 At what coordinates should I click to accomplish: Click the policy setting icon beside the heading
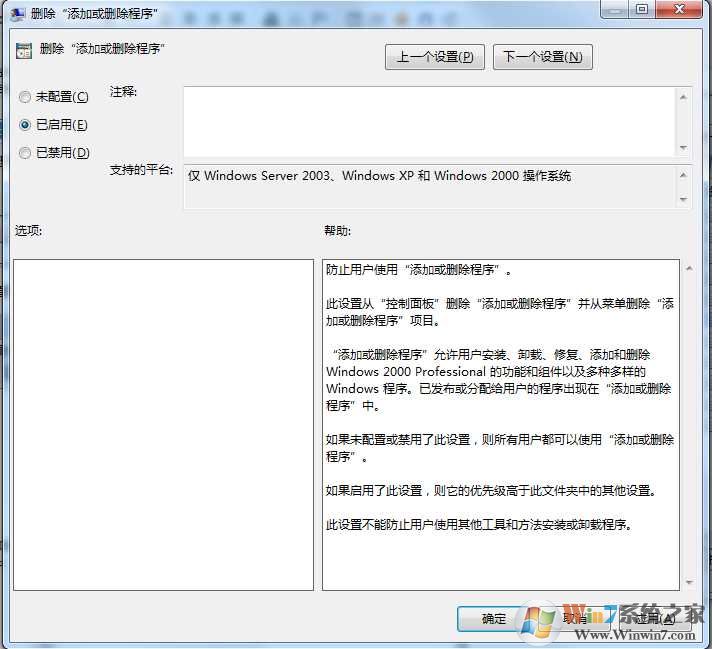pyautogui.click(x=24, y=51)
